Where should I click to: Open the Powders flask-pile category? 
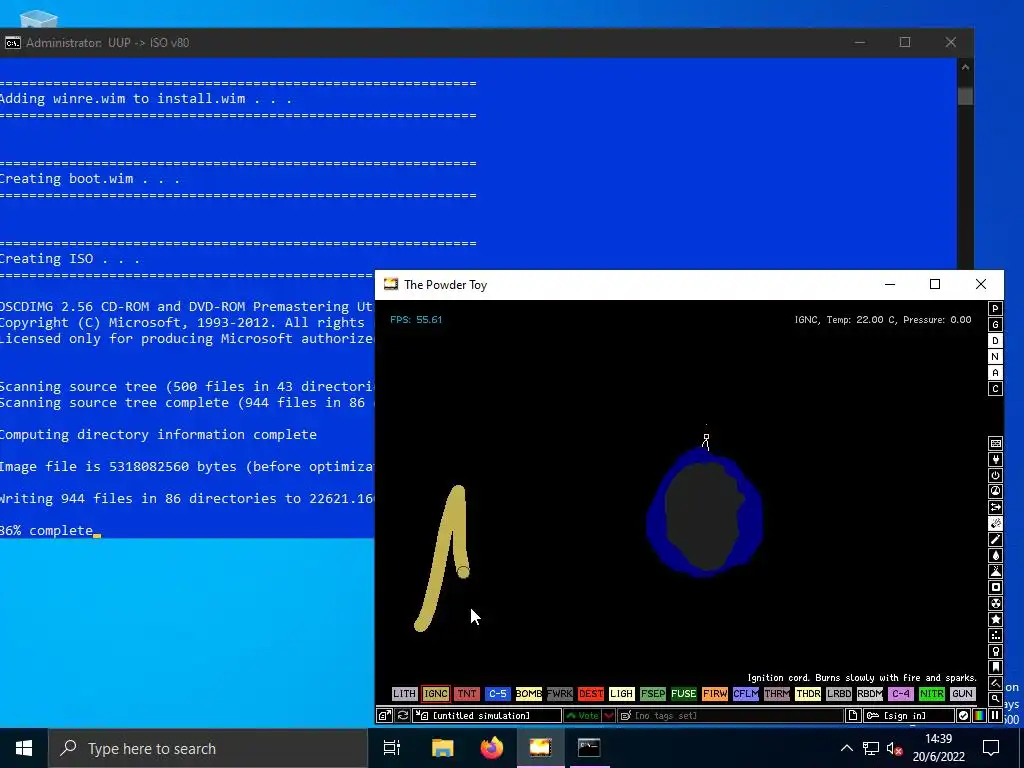point(995,571)
